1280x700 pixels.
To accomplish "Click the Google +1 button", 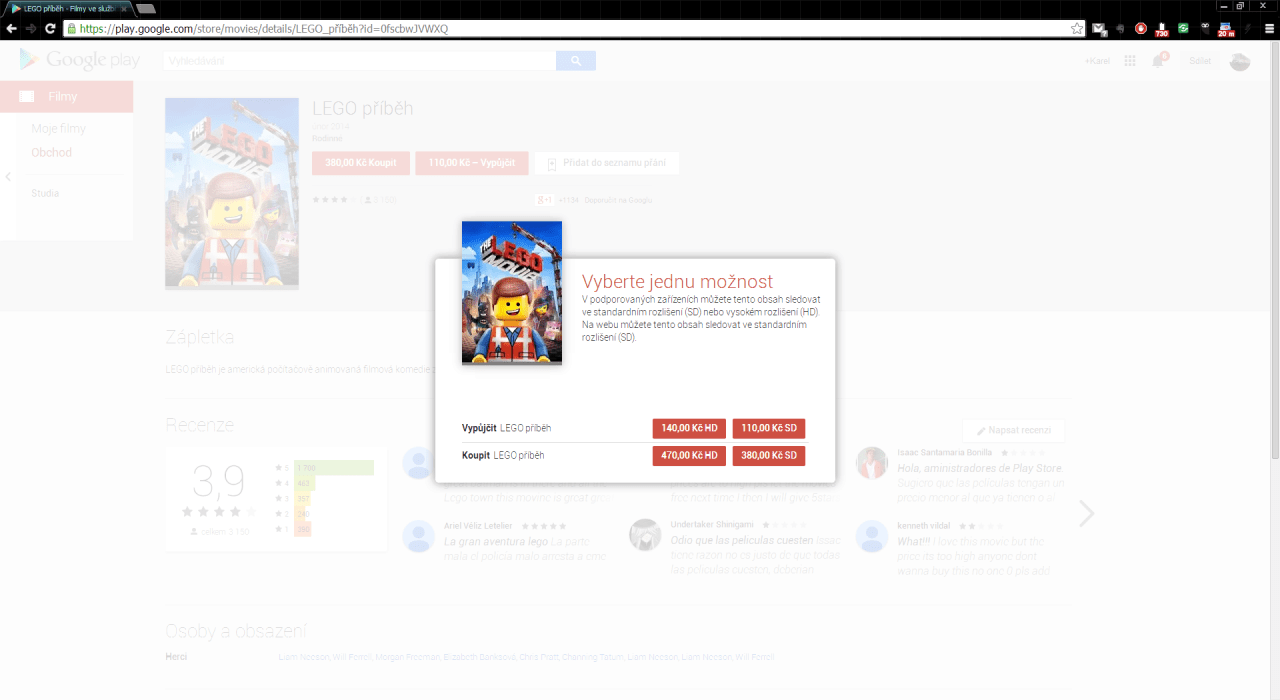I will tap(544, 200).
